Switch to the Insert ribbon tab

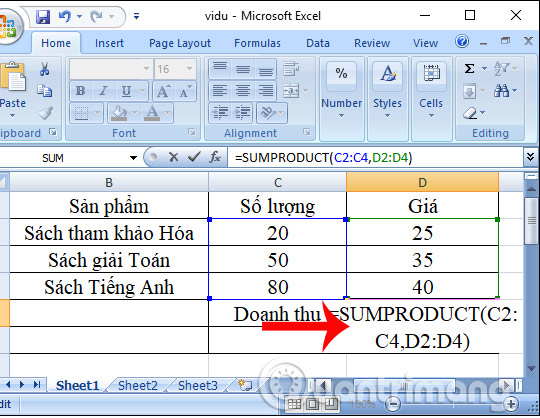[x=109, y=43]
